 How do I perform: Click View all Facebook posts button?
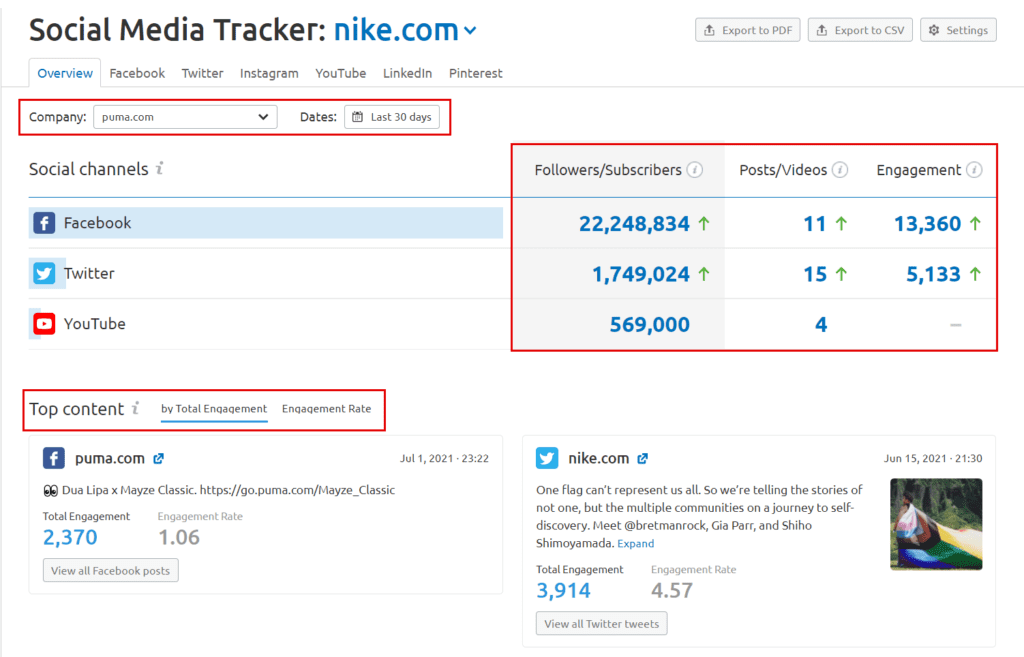pos(110,570)
